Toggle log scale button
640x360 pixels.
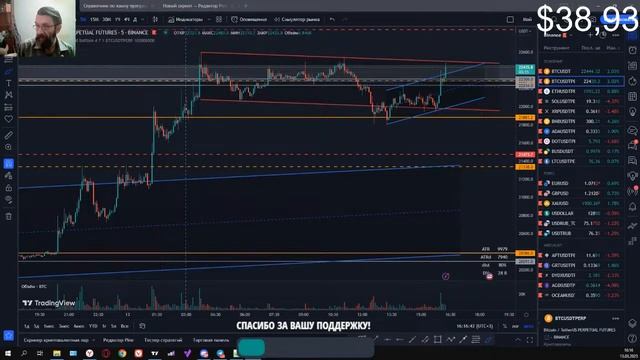[x=516, y=326]
